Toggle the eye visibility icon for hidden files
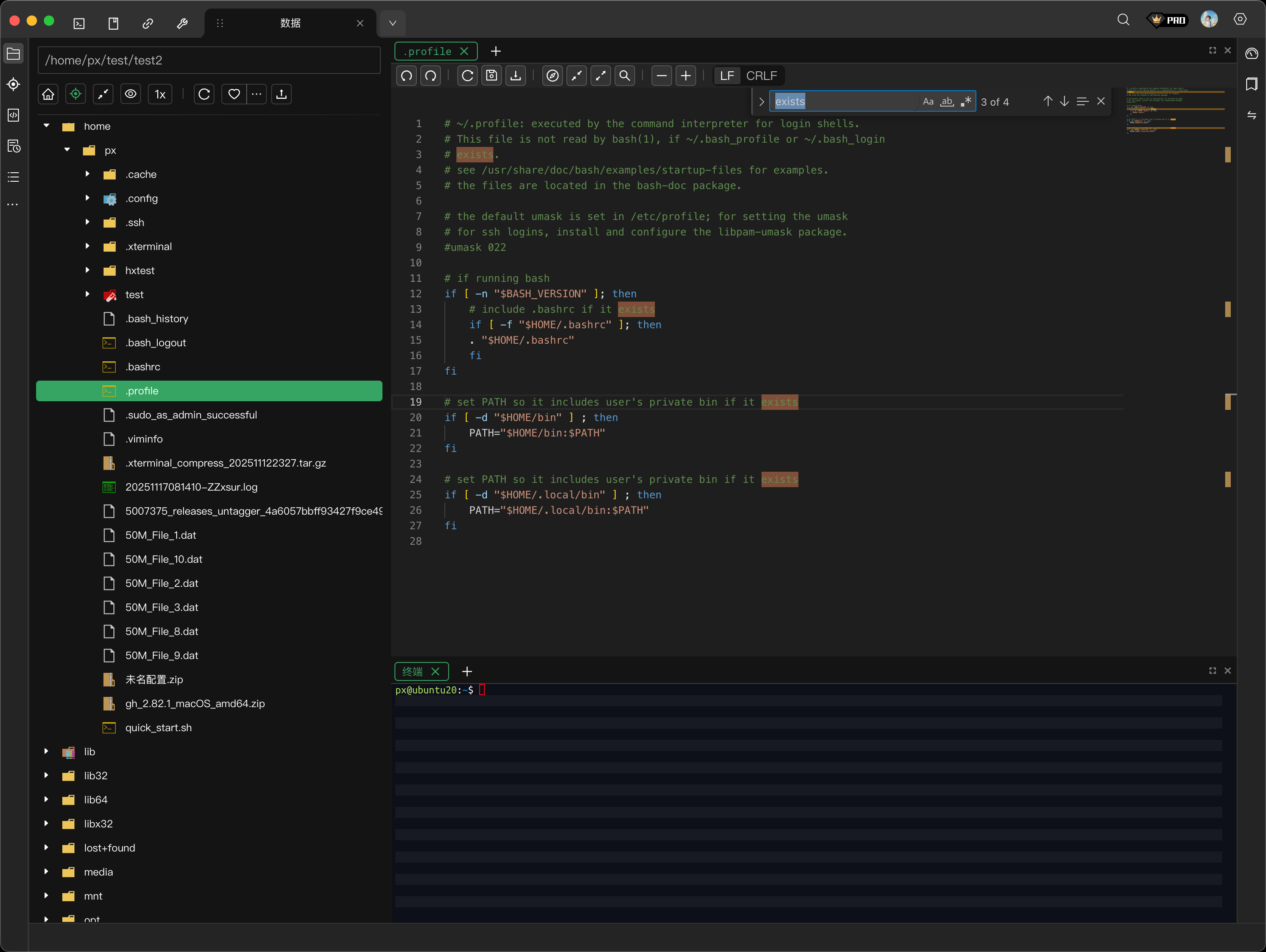The width and height of the screenshot is (1266, 952). pos(131,95)
